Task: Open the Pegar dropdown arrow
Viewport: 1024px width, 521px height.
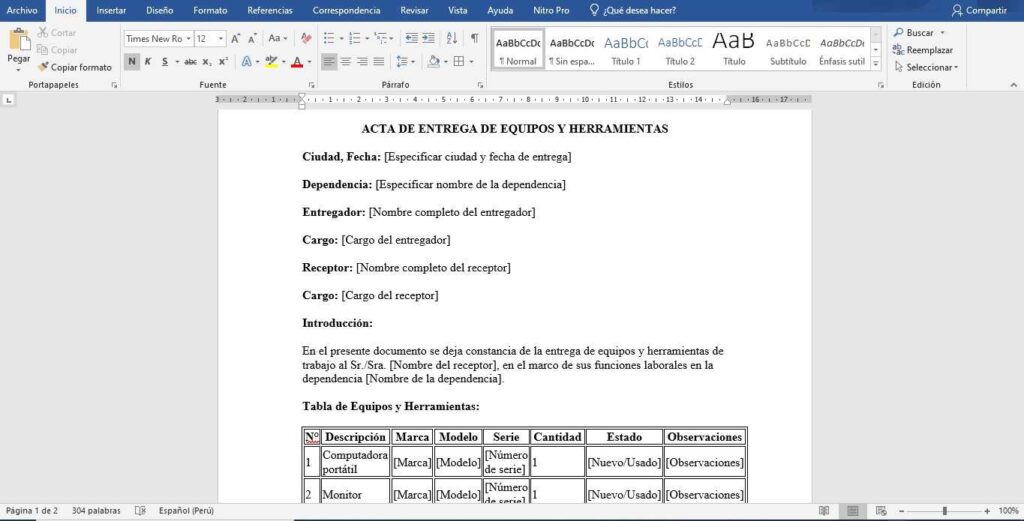Action: [19, 69]
